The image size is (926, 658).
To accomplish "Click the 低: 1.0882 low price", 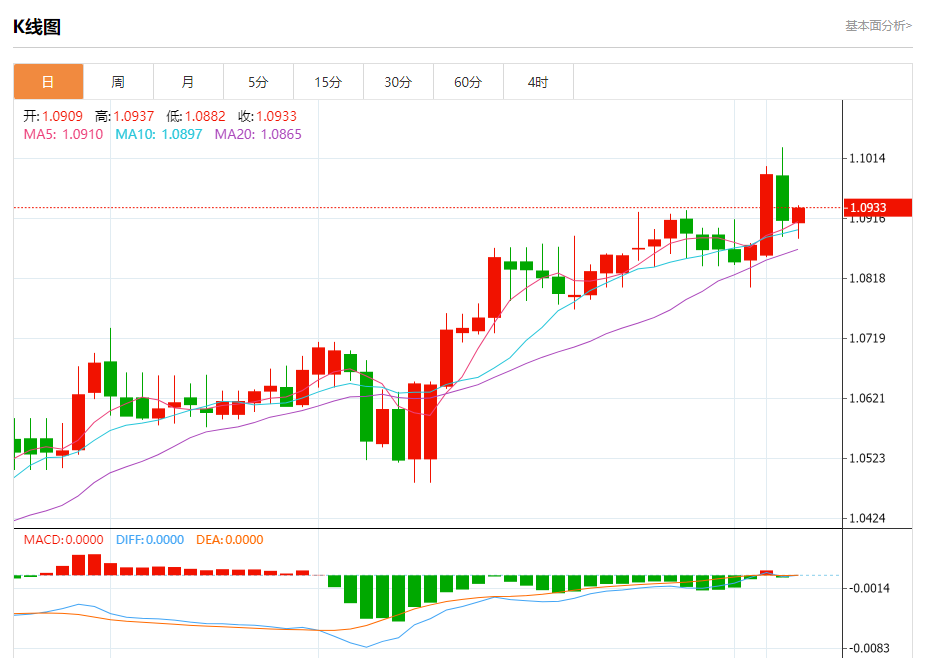I will click(x=196, y=116).
